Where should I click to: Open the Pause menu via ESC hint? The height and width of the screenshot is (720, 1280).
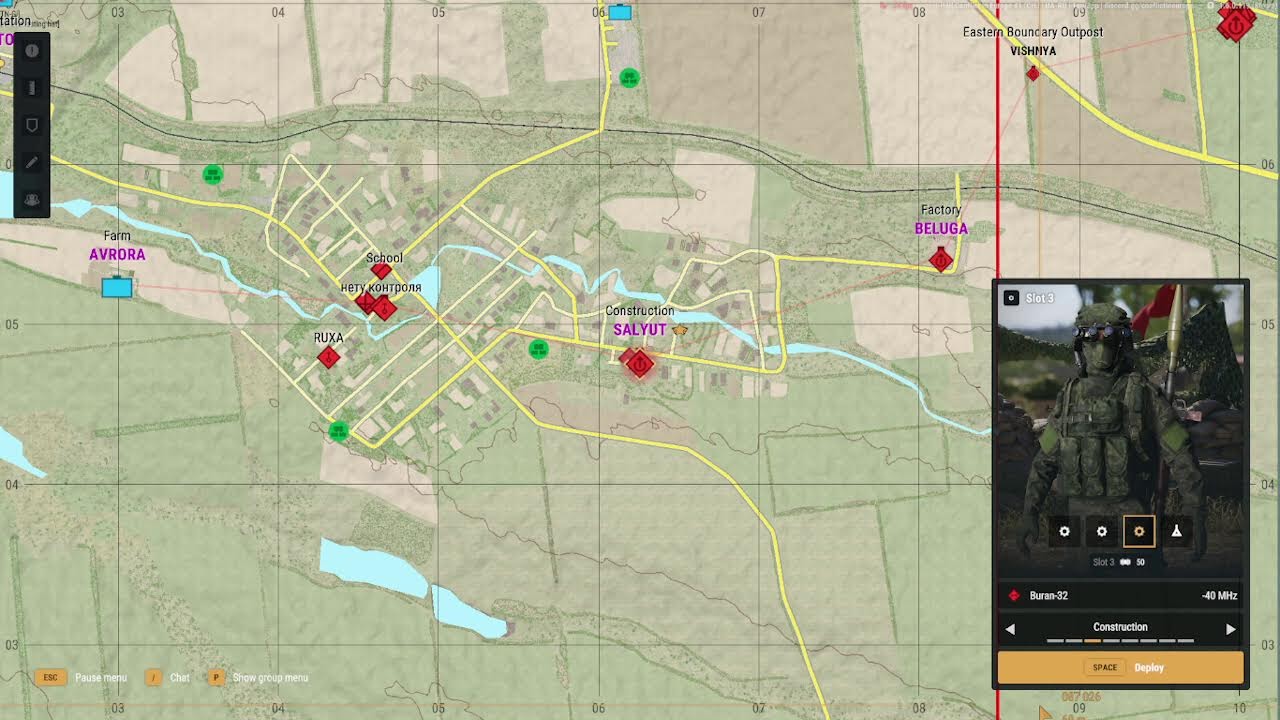pyautogui.click(x=81, y=677)
